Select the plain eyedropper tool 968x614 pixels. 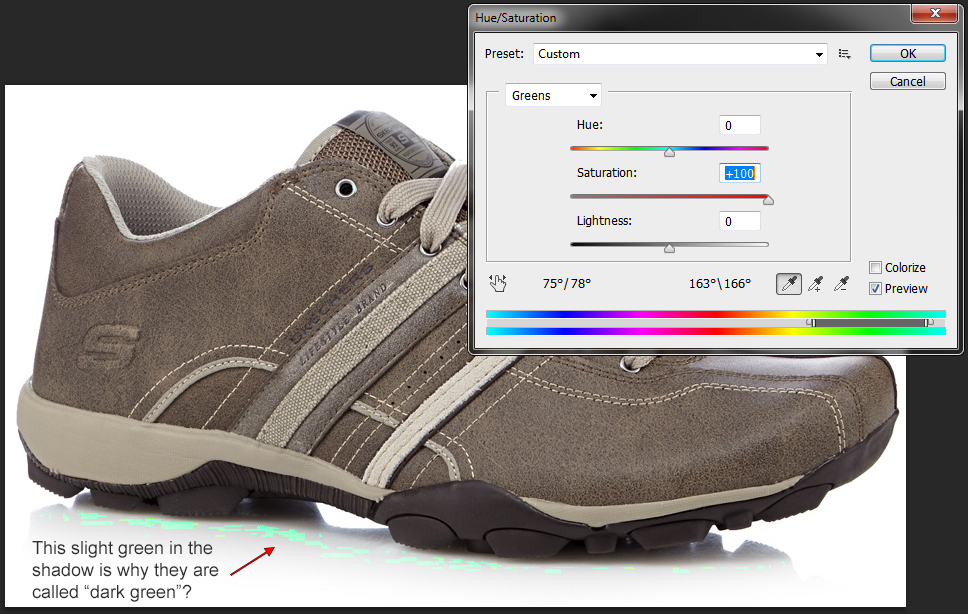(x=788, y=284)
